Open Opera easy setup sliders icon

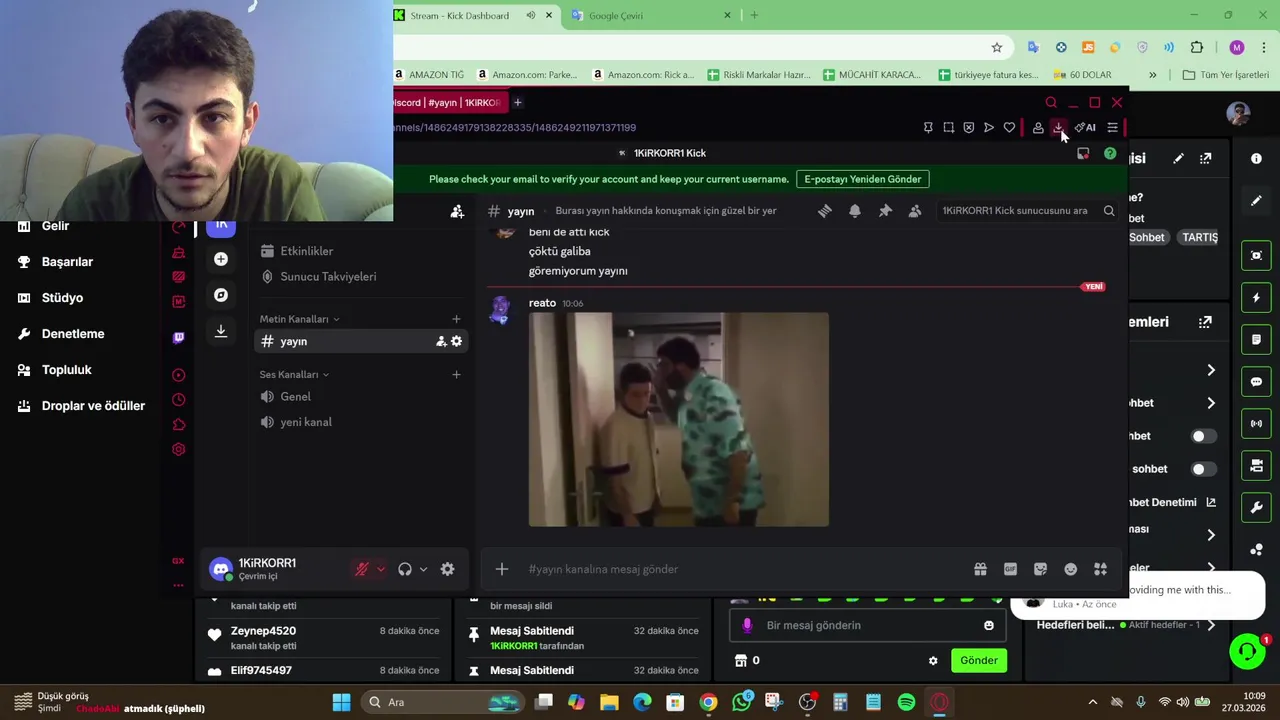[x=1112, y=128]
